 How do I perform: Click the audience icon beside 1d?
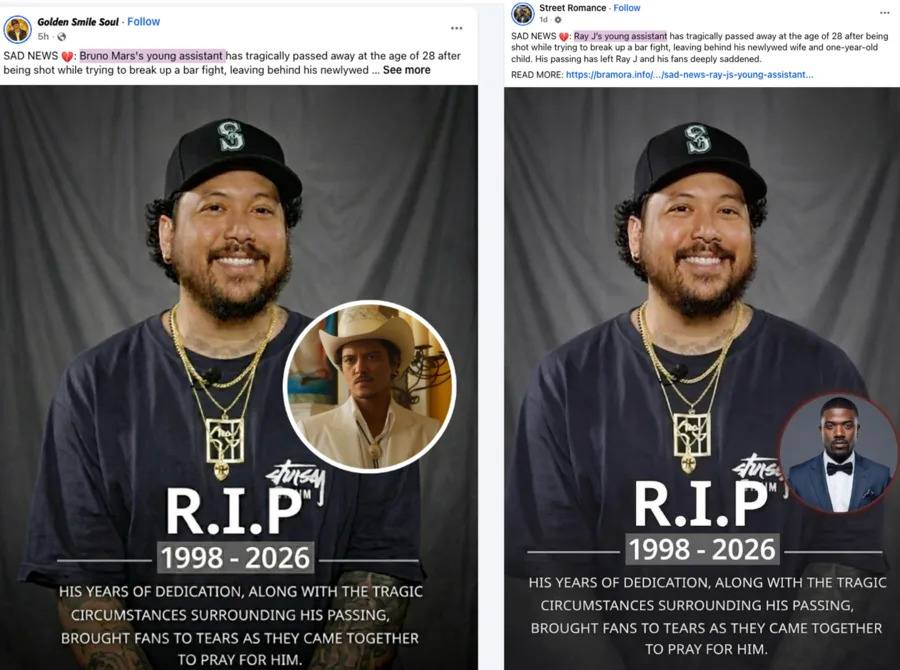click(x=558, y=20)
